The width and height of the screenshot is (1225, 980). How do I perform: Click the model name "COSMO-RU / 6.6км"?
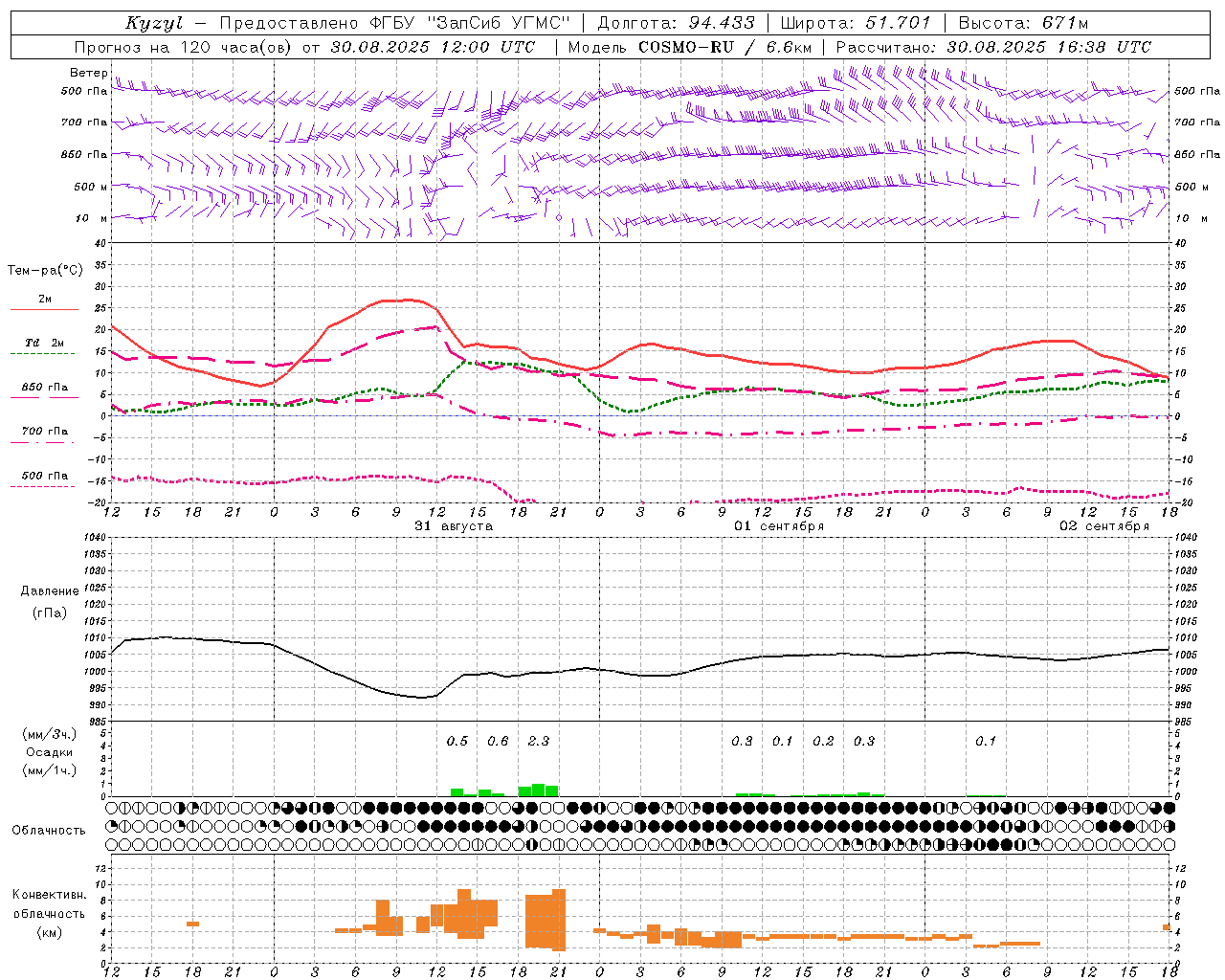(x=725, y=47)
